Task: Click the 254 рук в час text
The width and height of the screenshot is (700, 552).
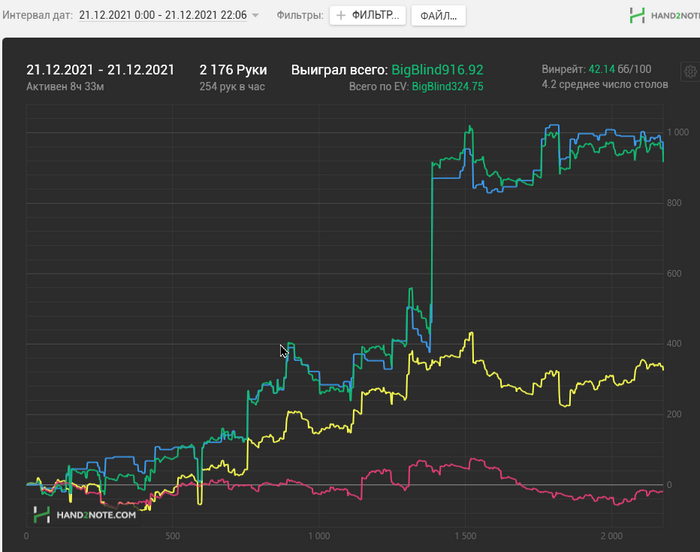Action: click(232, 87)
